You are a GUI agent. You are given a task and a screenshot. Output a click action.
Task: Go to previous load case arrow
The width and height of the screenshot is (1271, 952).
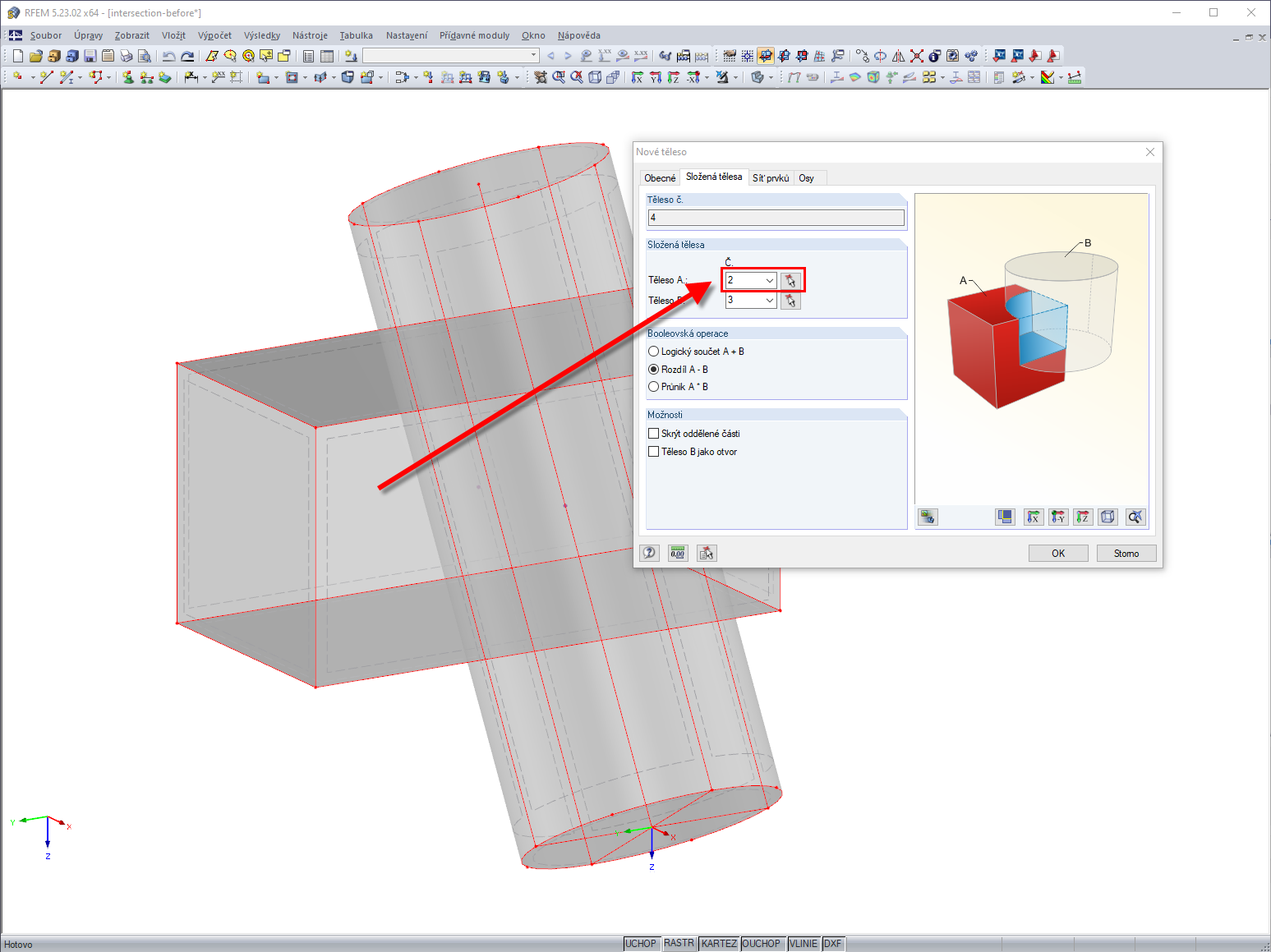tap(550, 56)
